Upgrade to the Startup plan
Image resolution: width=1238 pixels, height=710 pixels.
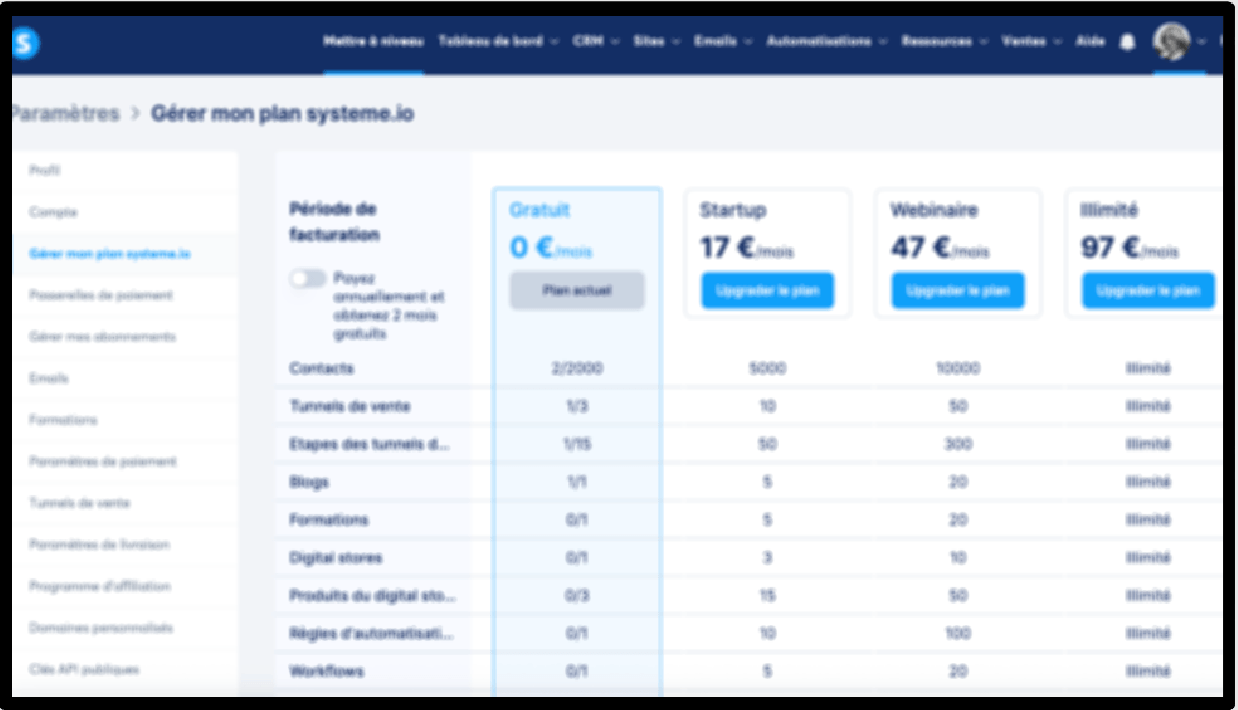(x=767, y=291)
